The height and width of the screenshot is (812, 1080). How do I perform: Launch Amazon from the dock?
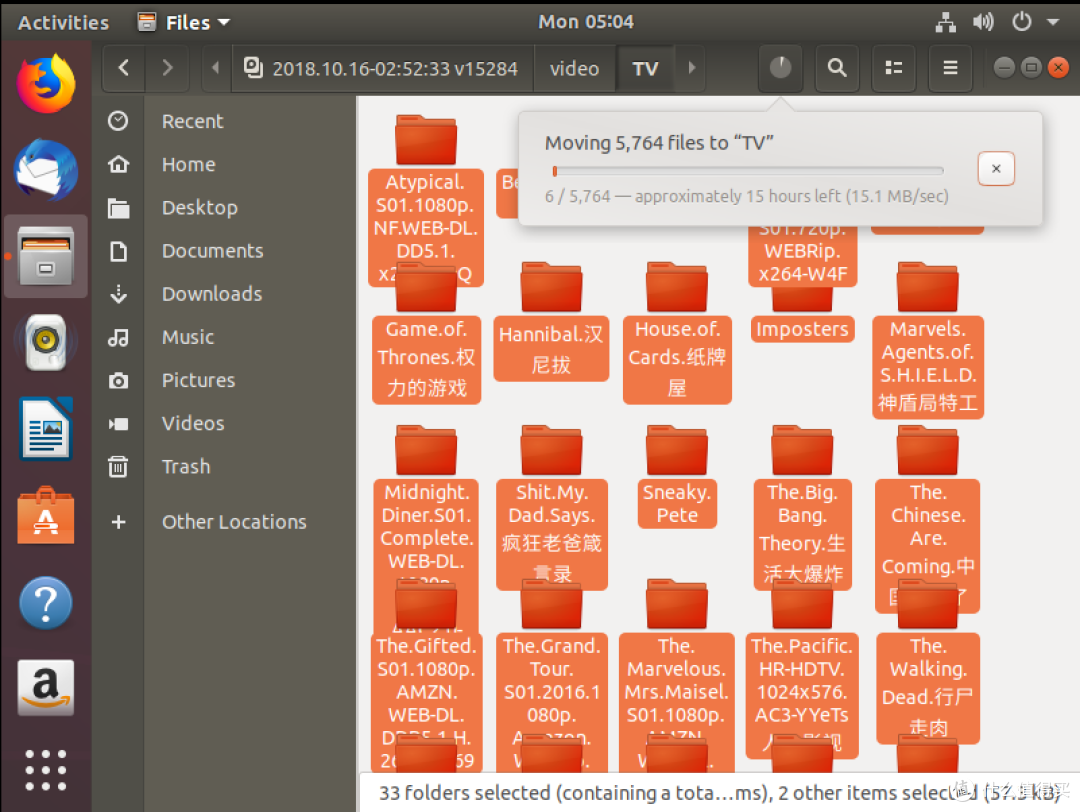[x=45, y=688]
